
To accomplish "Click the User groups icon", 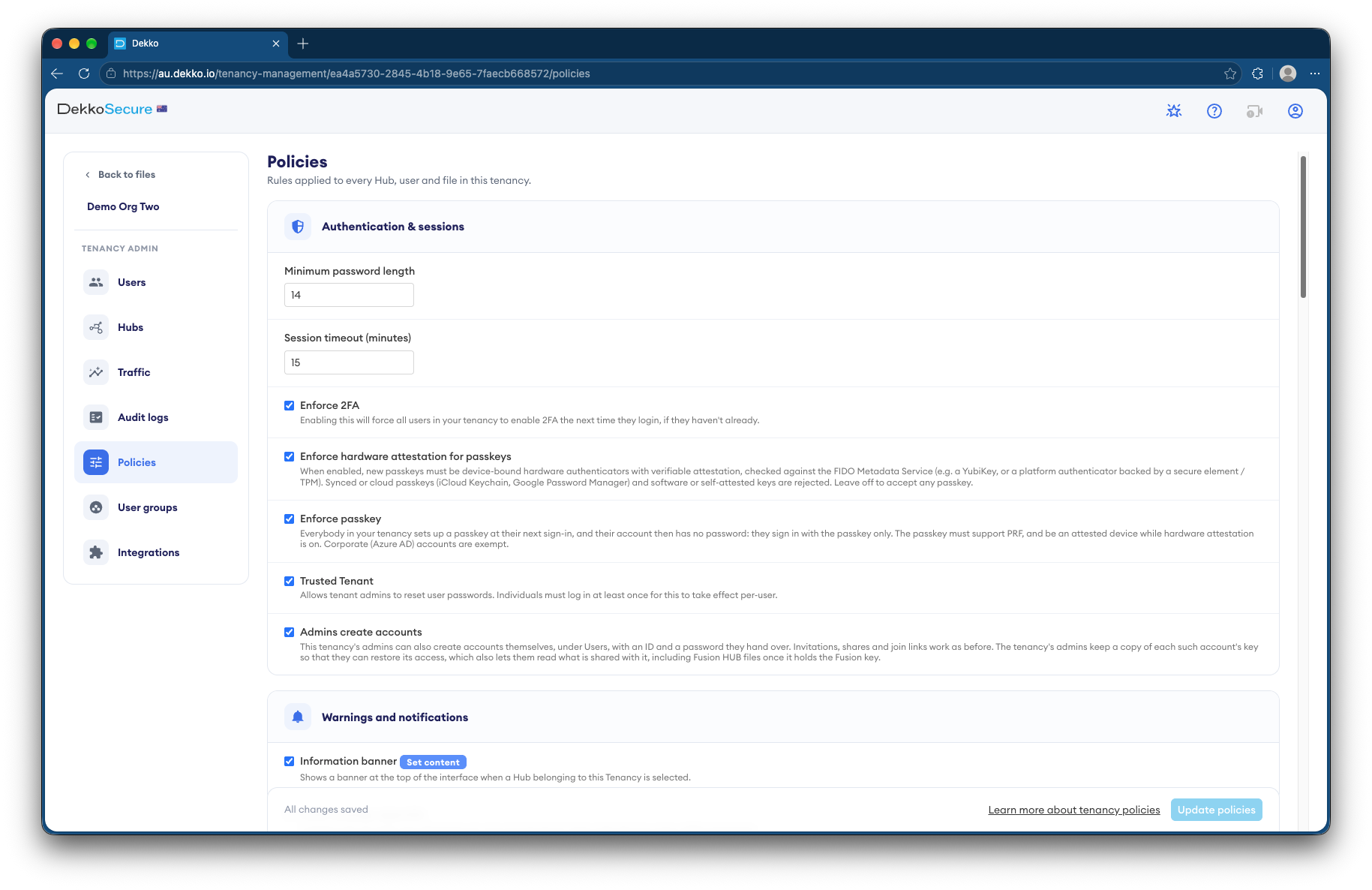I will 96,507.
